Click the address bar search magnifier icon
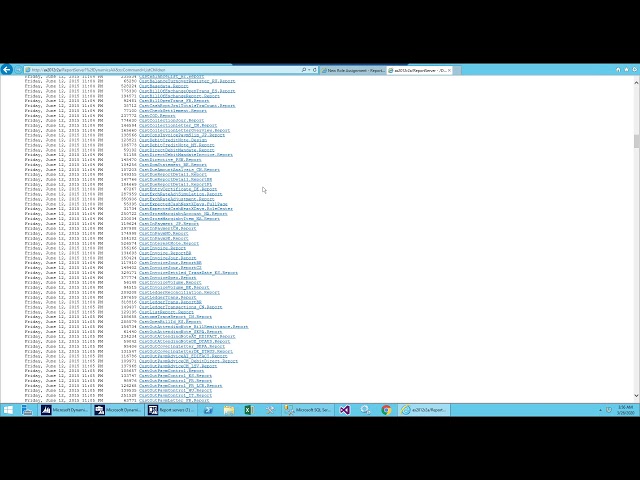 (304, 70)
